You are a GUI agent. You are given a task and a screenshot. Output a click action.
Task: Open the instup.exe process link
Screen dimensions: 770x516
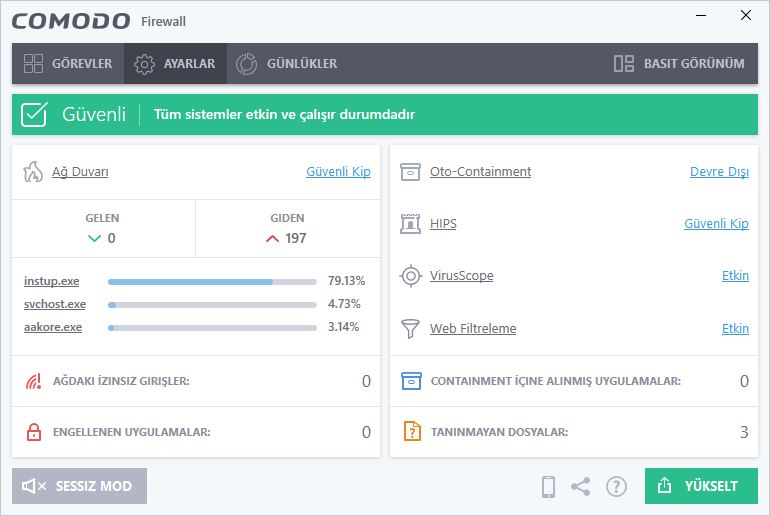click(52, 281)
